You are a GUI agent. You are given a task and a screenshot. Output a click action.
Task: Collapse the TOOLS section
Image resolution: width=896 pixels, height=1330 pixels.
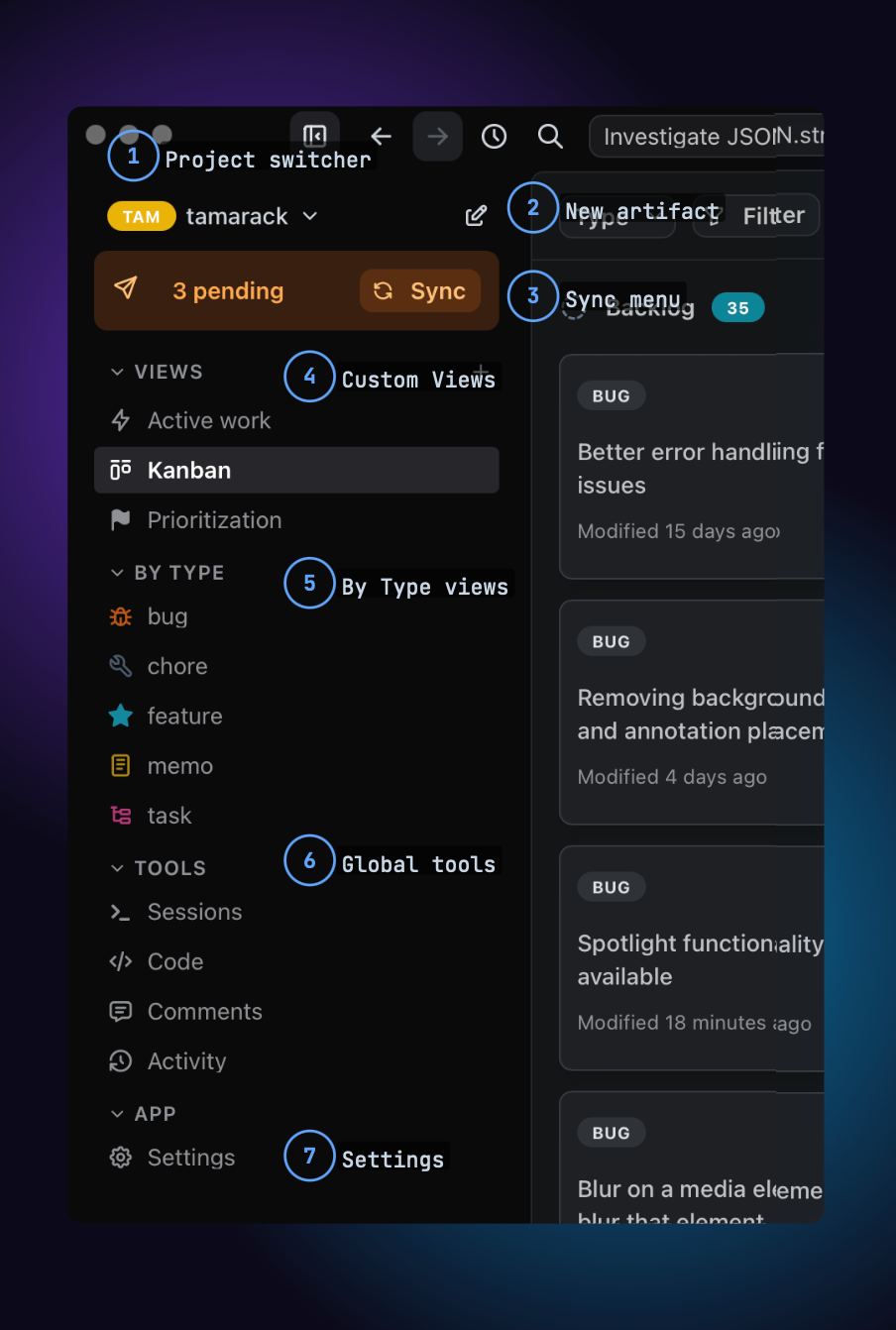tap(159, 868)
